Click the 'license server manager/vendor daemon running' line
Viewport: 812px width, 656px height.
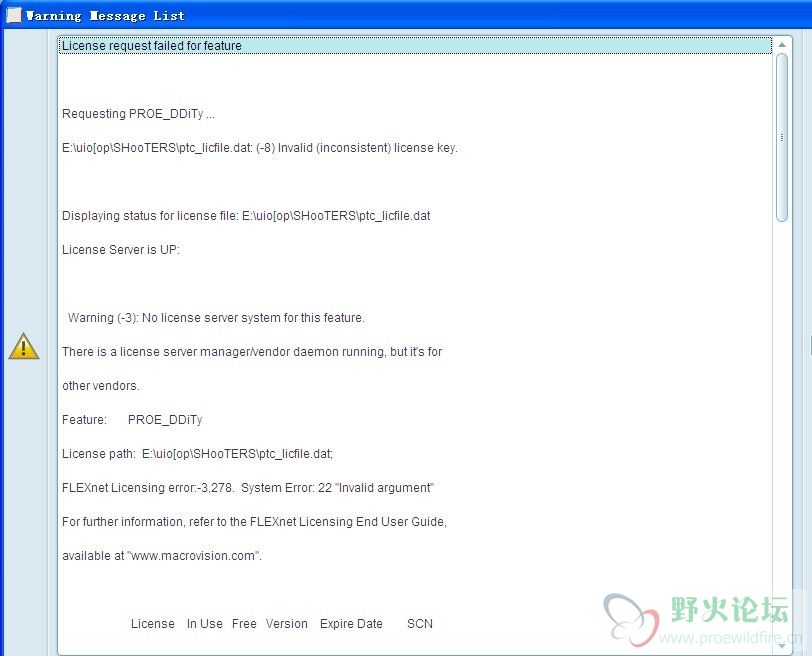tap(252, 352)
